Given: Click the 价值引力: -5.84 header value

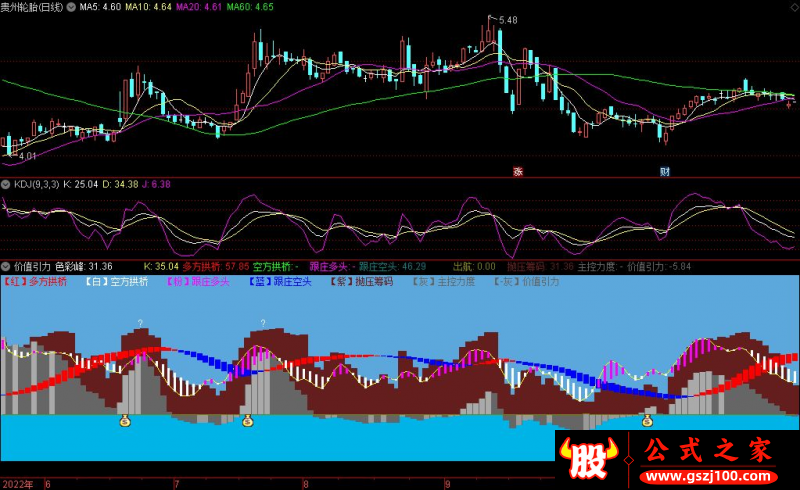Looking at the screenshot, I should pos(659,266).
